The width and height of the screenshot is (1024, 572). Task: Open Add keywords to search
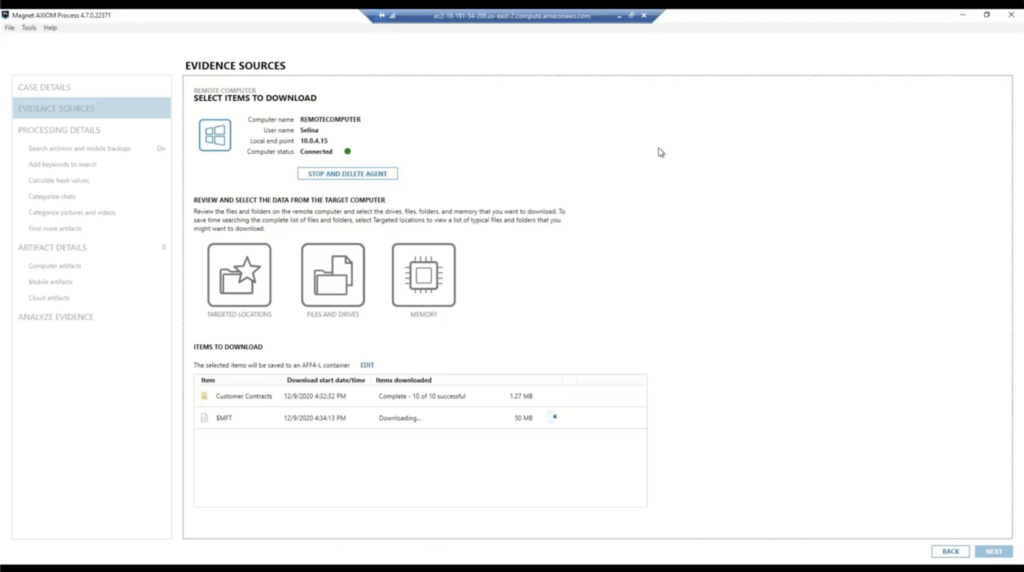click(x=62, y=165)
